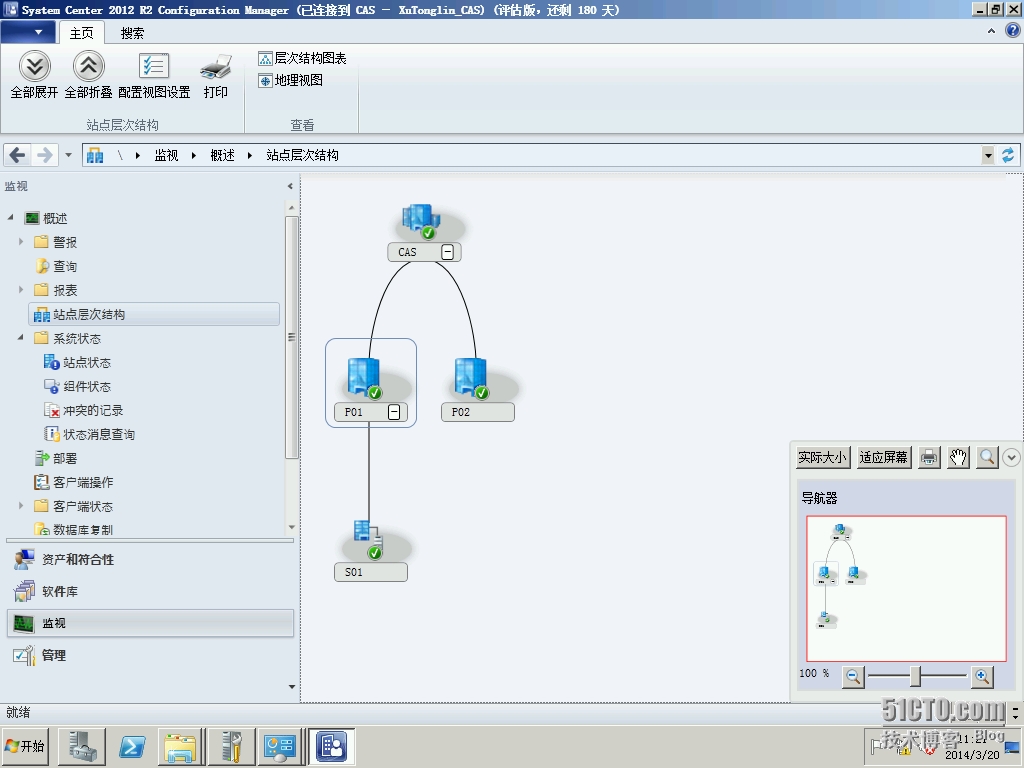
Task: Select the 部署 tree item
Action: 56,458
